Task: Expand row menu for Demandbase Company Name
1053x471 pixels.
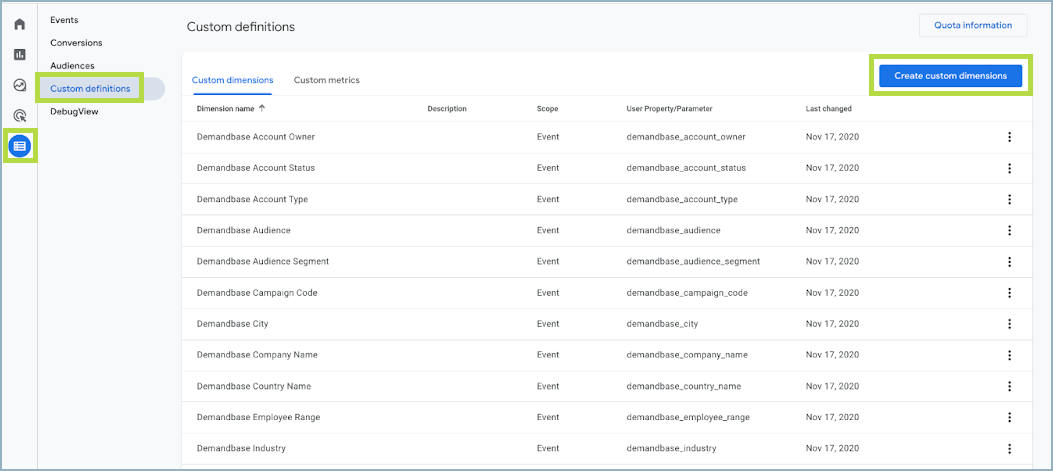Action: 1009,355
